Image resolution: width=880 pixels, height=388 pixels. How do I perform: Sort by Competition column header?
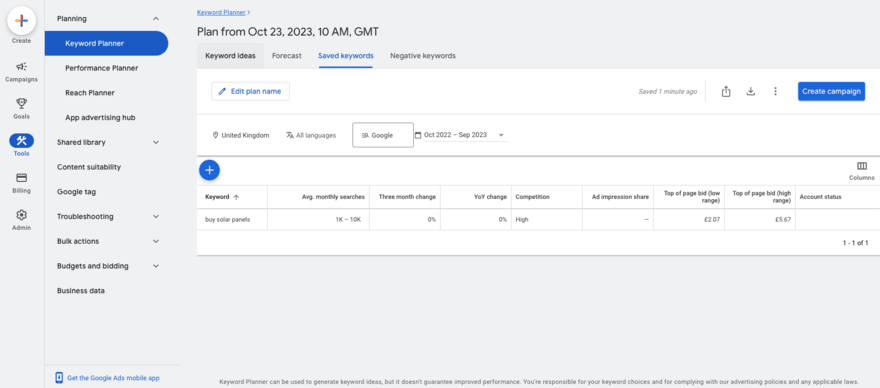coord(533,197)
